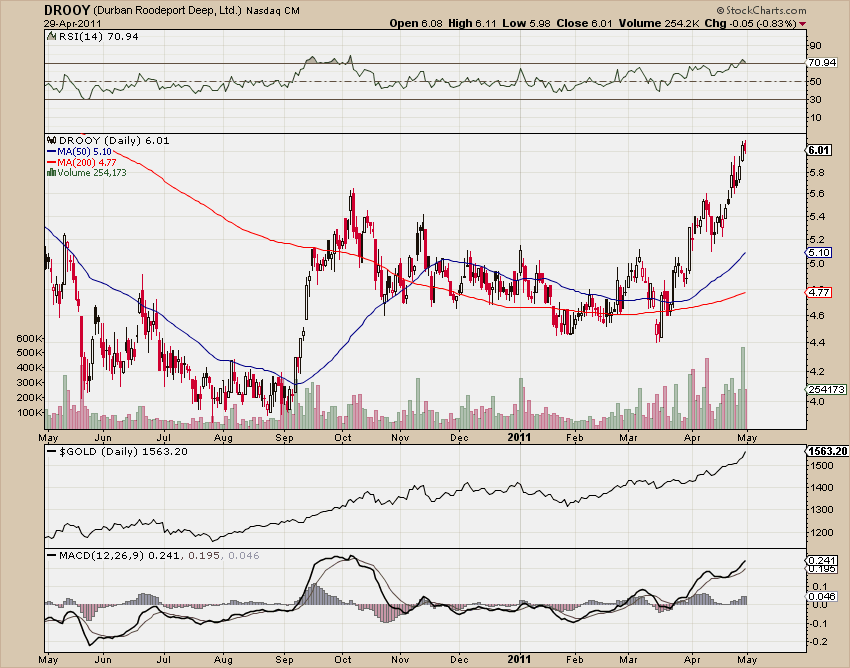
Task: Open the StockCharts.com copyright link
Action: 761,10
